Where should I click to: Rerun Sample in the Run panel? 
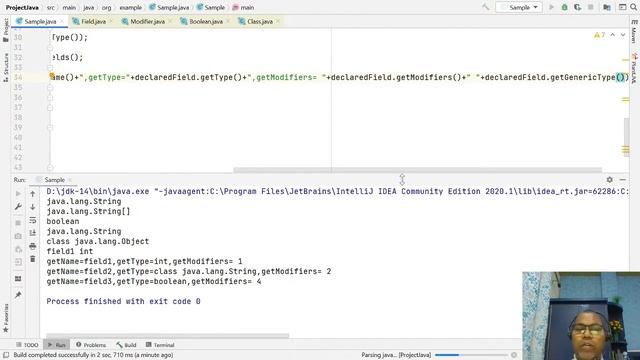(x=18, y=193)
